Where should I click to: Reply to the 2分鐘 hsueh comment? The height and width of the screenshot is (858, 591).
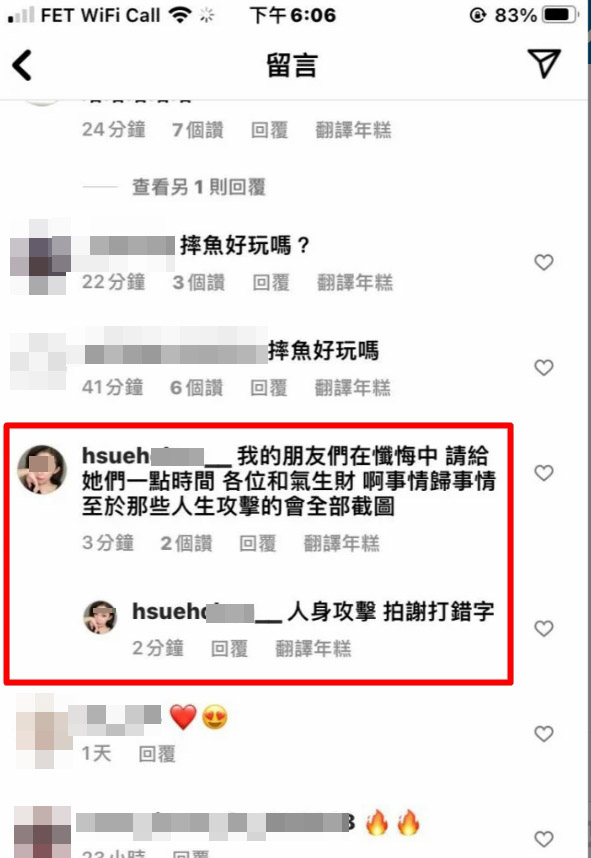229,648
